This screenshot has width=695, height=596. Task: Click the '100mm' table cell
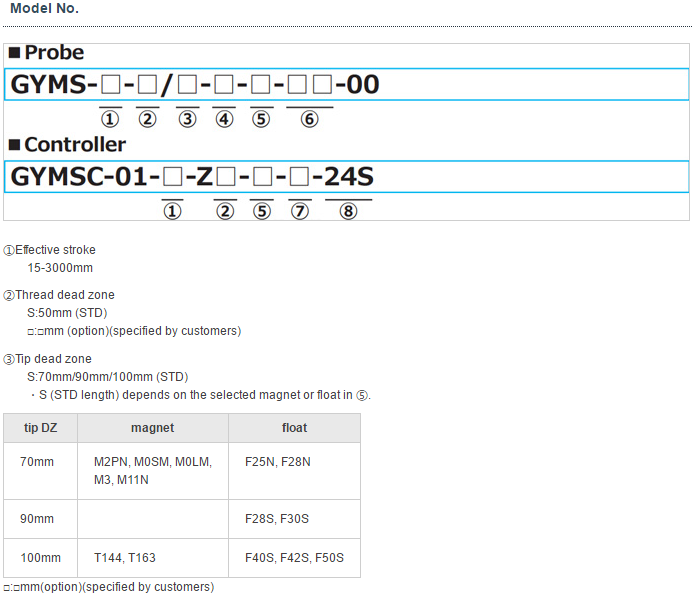click(40, 557)
